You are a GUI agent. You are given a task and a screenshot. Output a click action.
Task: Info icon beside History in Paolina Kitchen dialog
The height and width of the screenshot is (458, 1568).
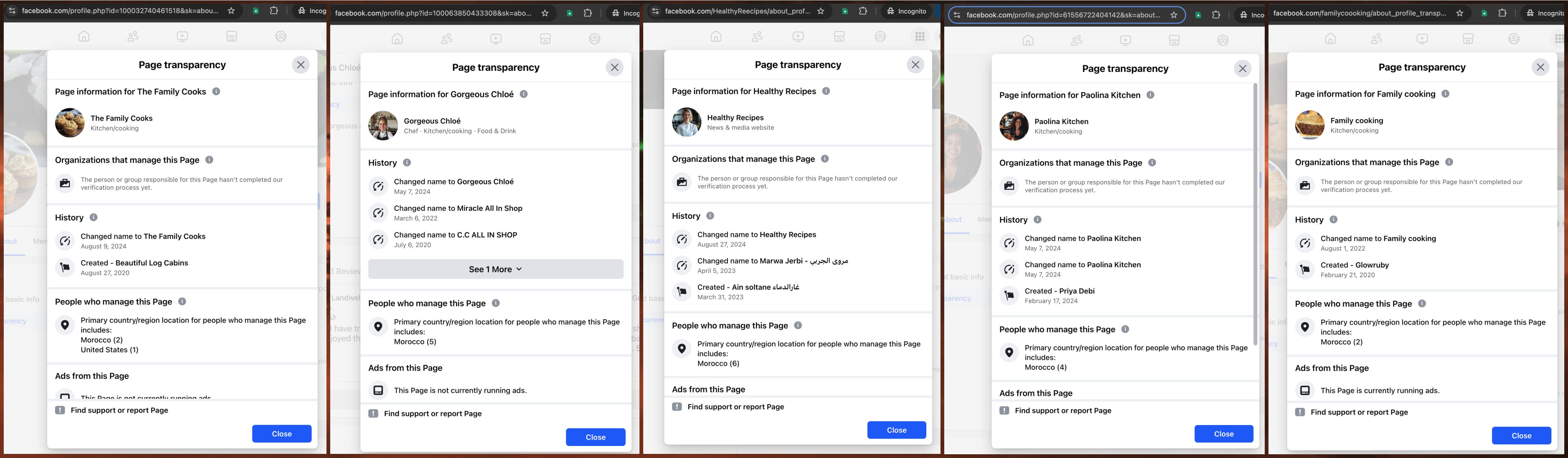pos(1037,219)
